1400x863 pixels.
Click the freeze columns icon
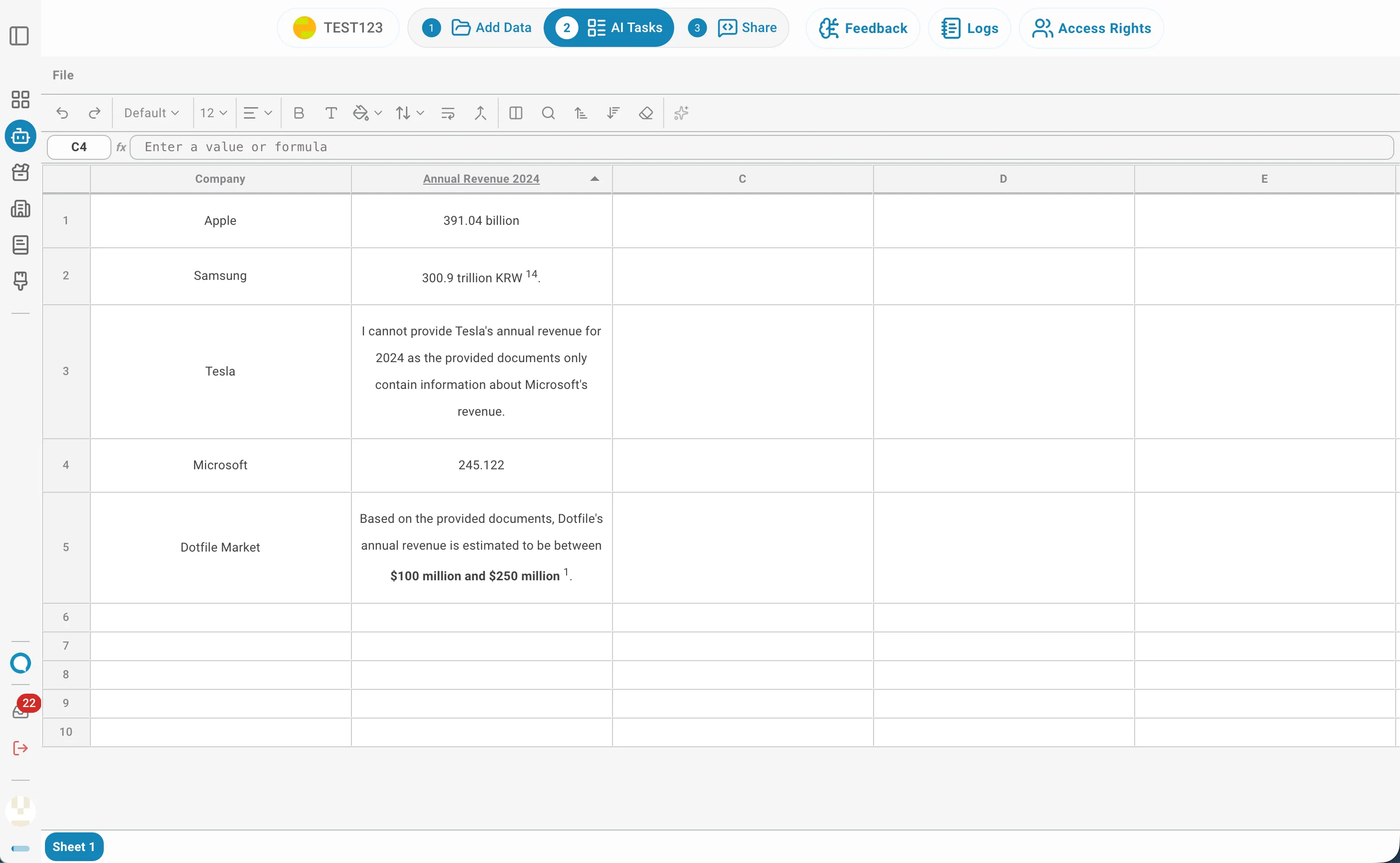click(x=516, y=113)
